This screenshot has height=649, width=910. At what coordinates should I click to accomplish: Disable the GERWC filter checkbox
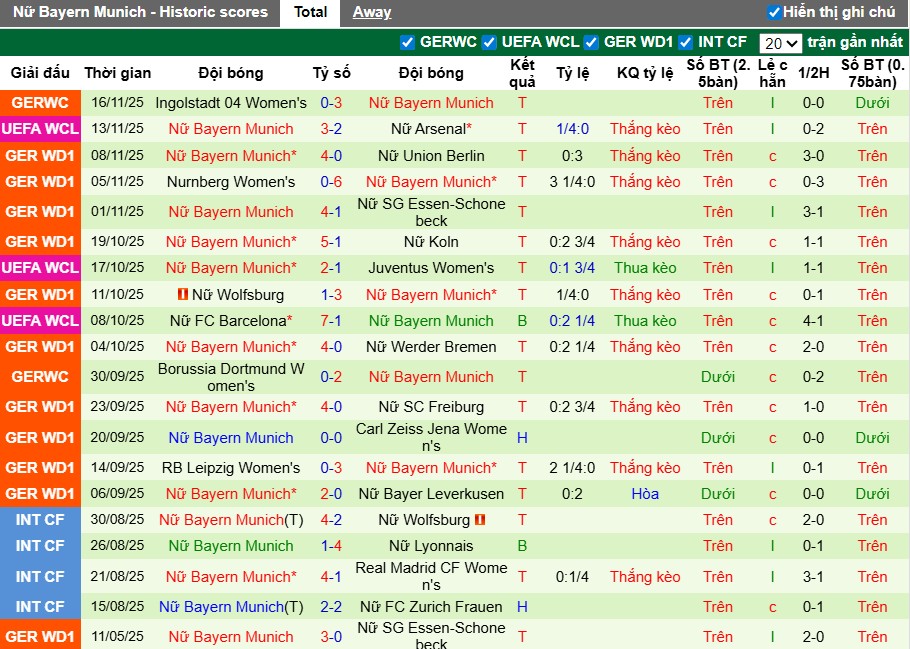pos(407,43)
